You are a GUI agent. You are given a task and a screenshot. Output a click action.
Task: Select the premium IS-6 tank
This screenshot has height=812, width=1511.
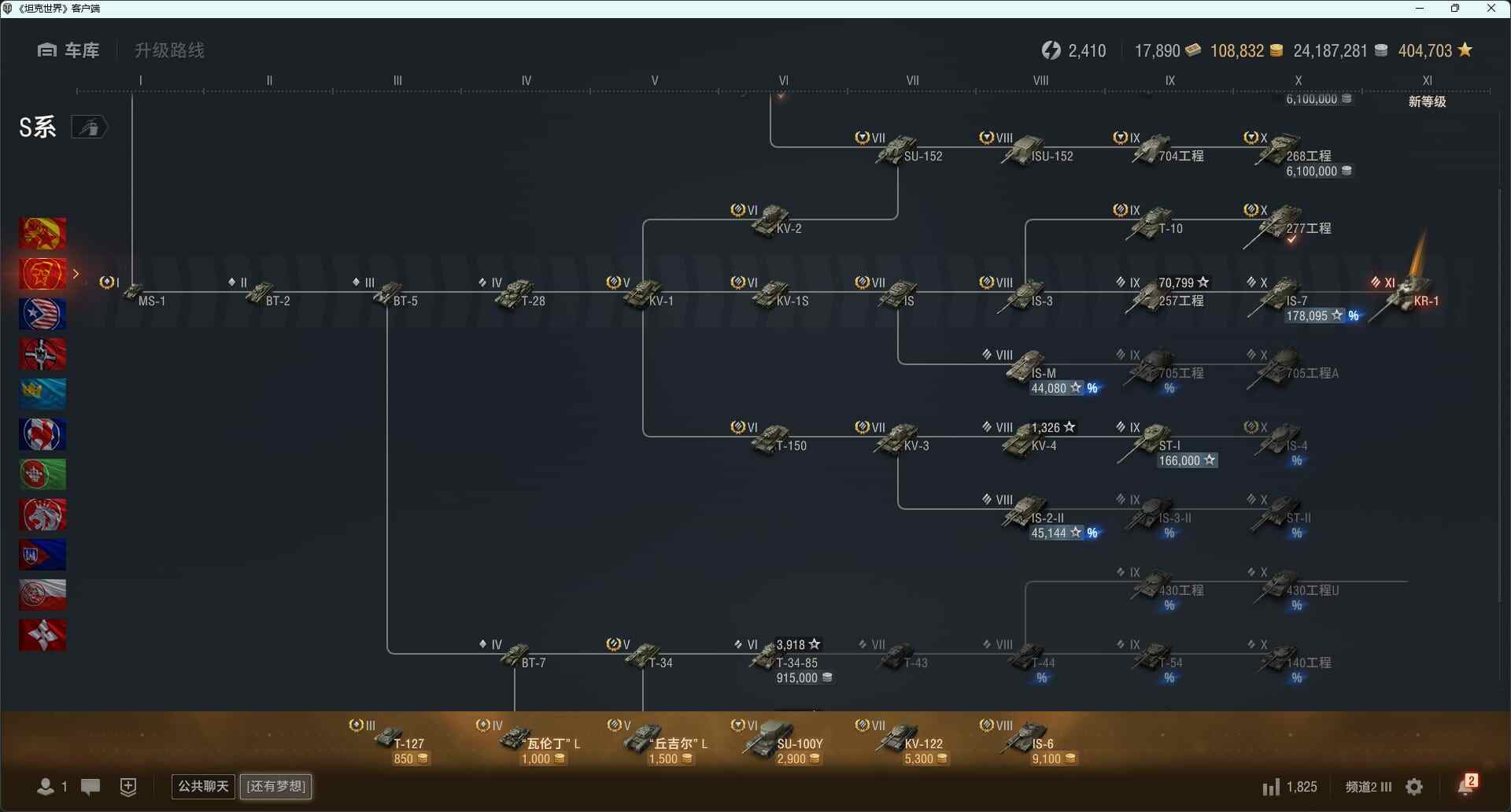(1025, 738)
